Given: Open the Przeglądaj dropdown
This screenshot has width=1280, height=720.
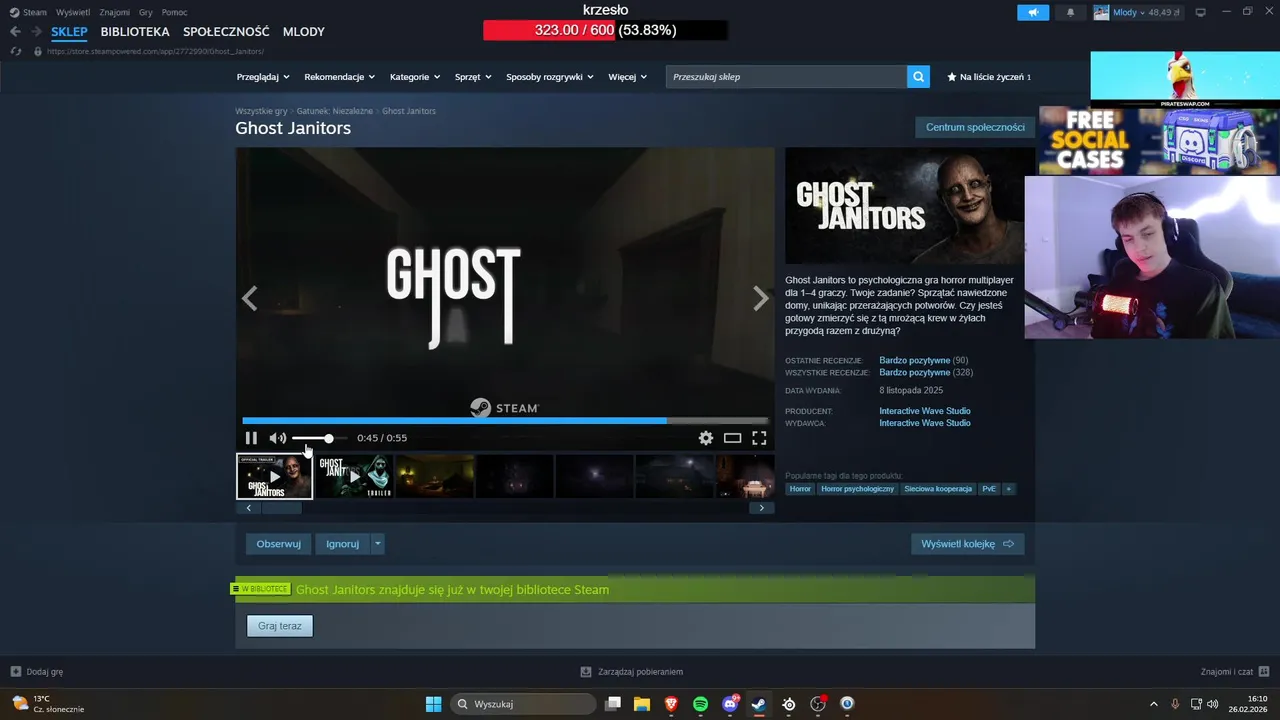Looking at the screenshot, I should click(263, 77).
